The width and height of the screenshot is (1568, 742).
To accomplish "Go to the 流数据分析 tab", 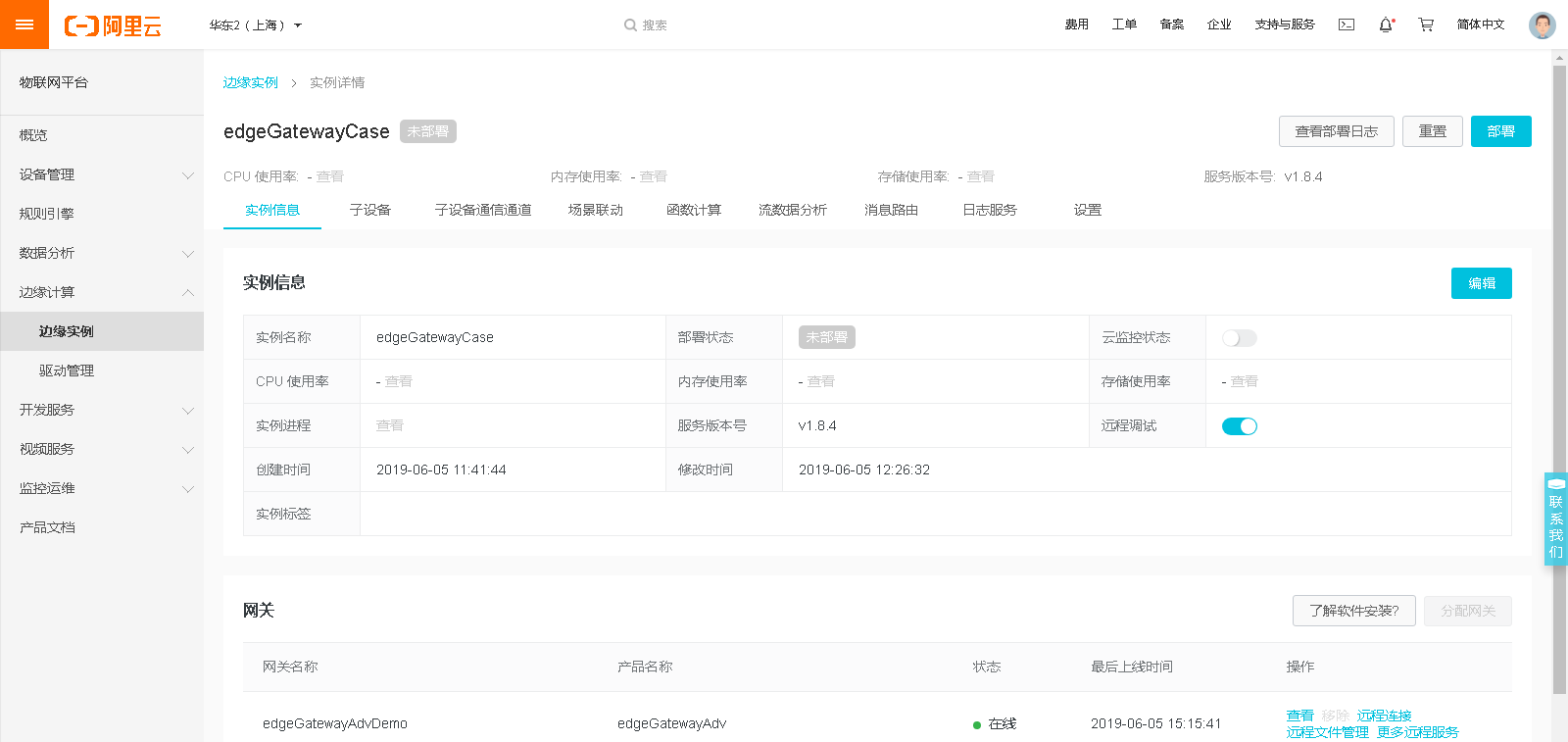I will pyautogui.click(x=793, y=210).
